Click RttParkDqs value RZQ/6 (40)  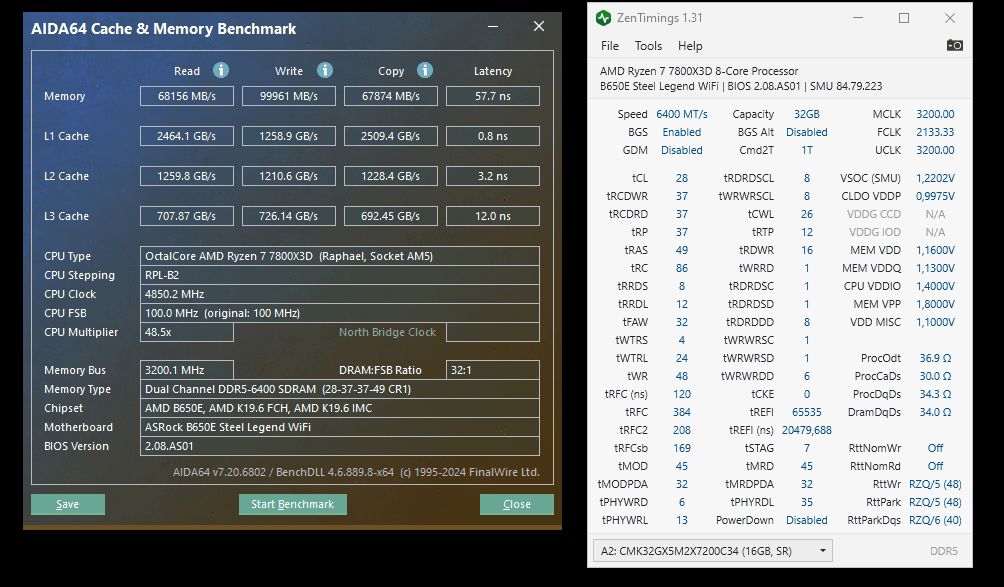(x=935, y=520)
